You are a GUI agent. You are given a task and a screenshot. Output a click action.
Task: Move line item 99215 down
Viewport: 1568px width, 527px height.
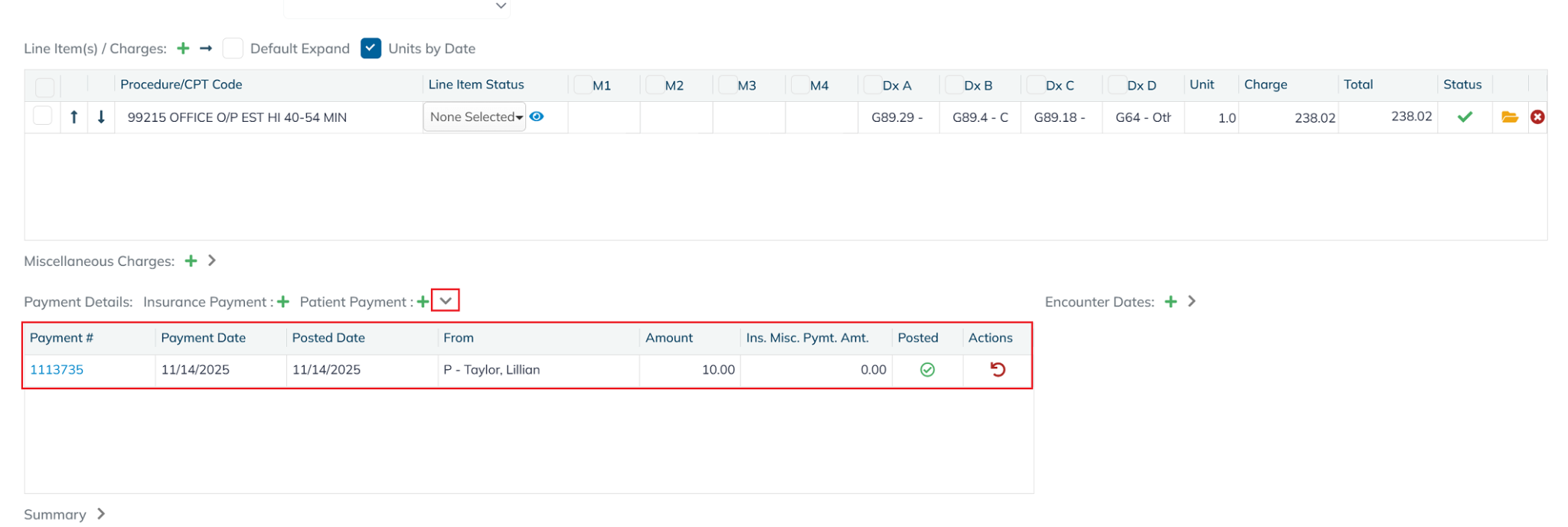pos(101,117)
